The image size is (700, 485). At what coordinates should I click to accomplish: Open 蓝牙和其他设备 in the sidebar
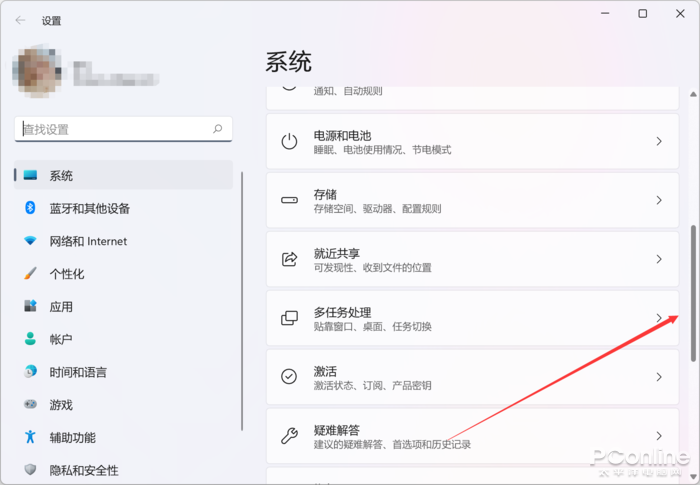(123, 208)
